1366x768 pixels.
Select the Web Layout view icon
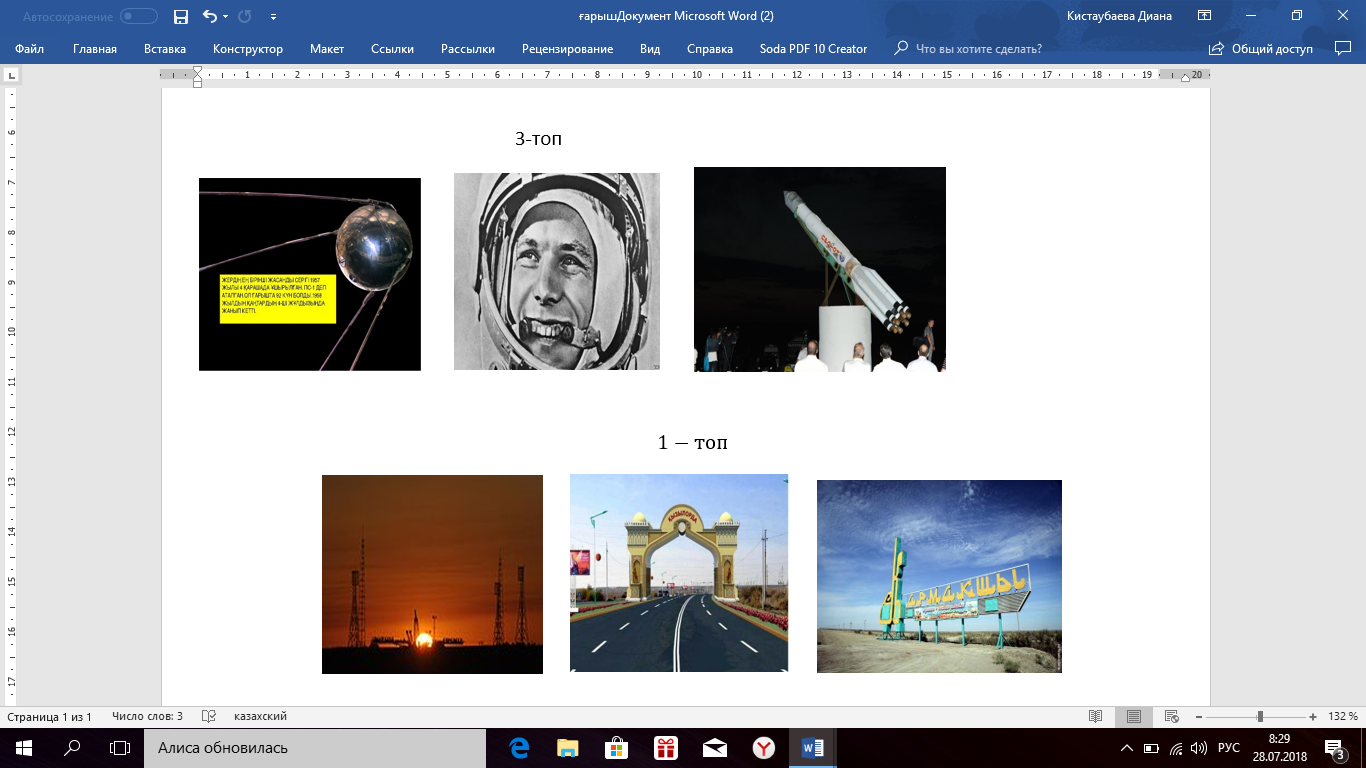click(1171, 717)
